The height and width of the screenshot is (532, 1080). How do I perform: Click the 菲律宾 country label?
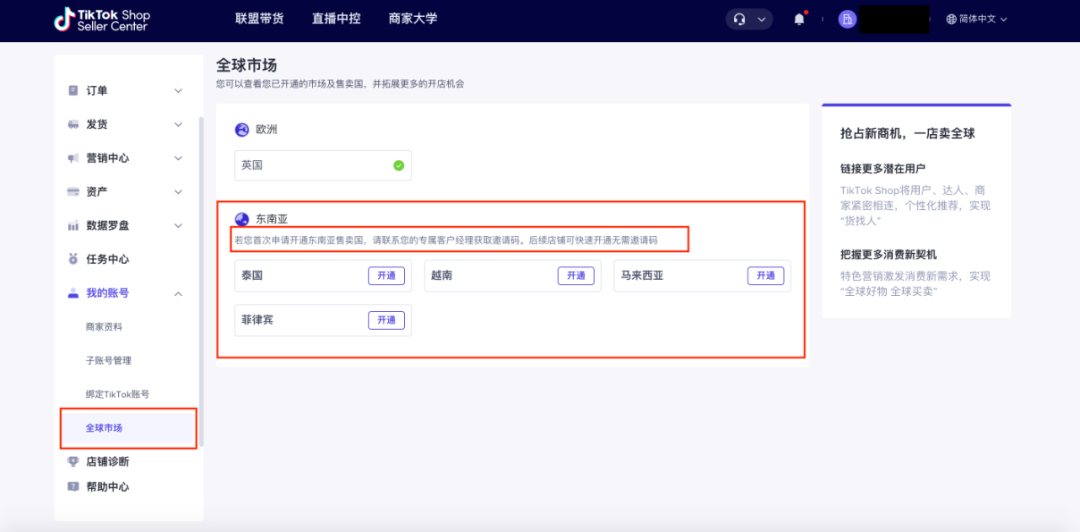(258, 320)
